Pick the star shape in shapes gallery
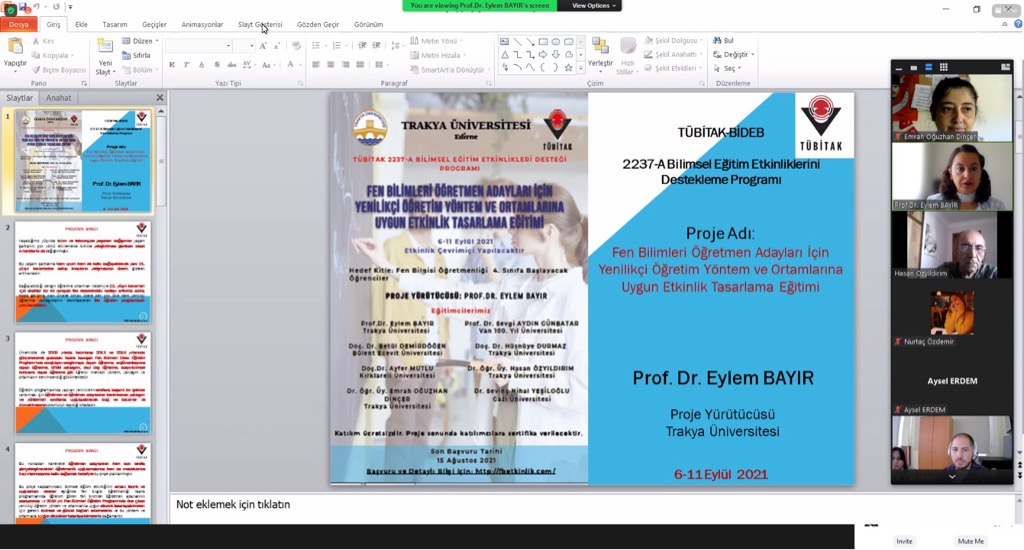Screen dimensions: 1024x550 pyautogui.click(x=568, y=67)
